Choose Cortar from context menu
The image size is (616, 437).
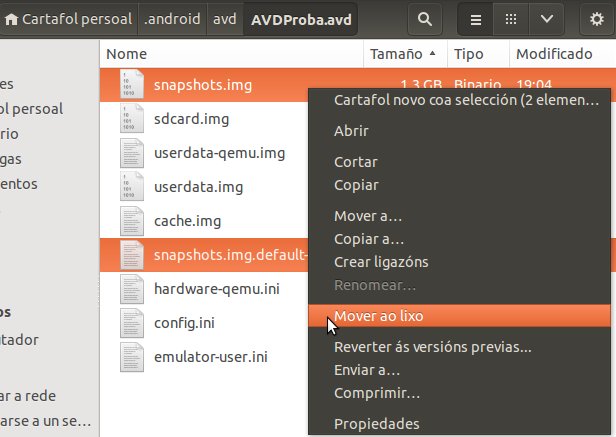tap(460, 162)
